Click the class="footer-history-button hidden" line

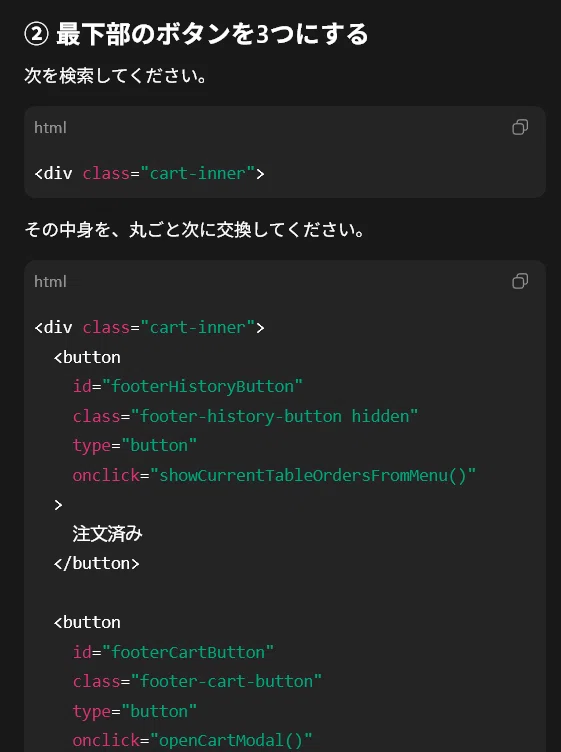click(245, 416)
